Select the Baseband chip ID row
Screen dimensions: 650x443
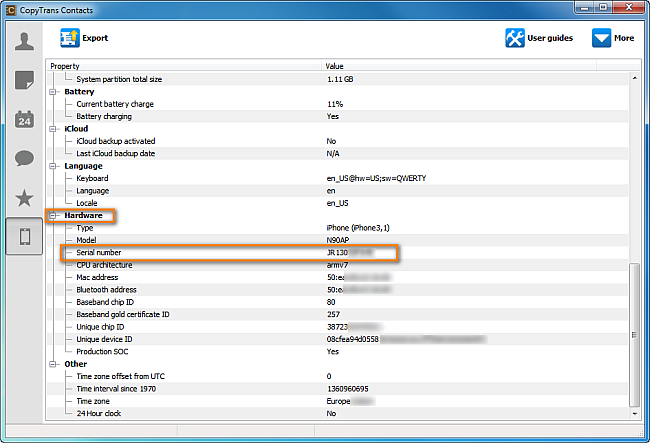pyautogui.click(x=338, y=302)
